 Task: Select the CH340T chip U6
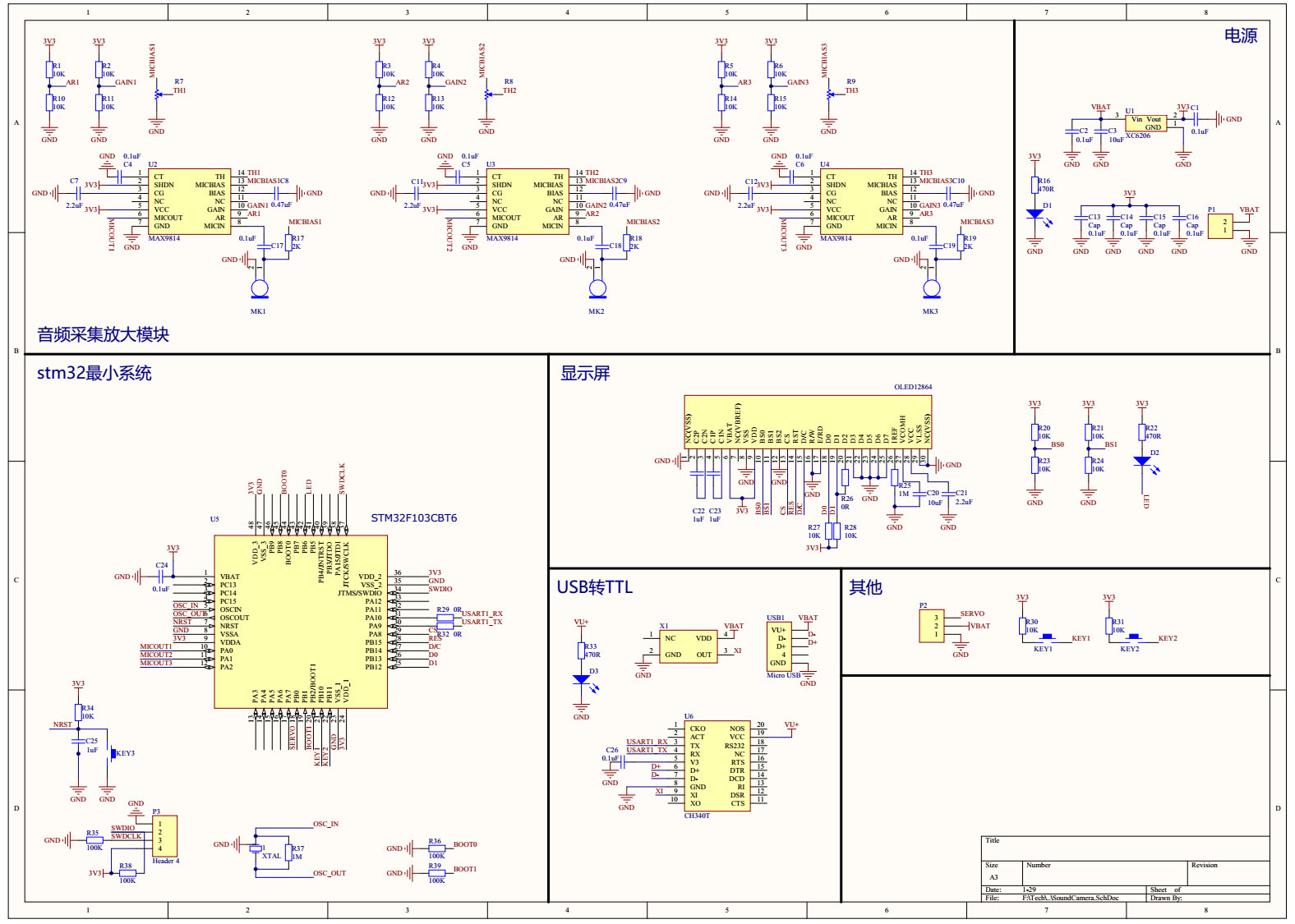(x=716, y=765)
